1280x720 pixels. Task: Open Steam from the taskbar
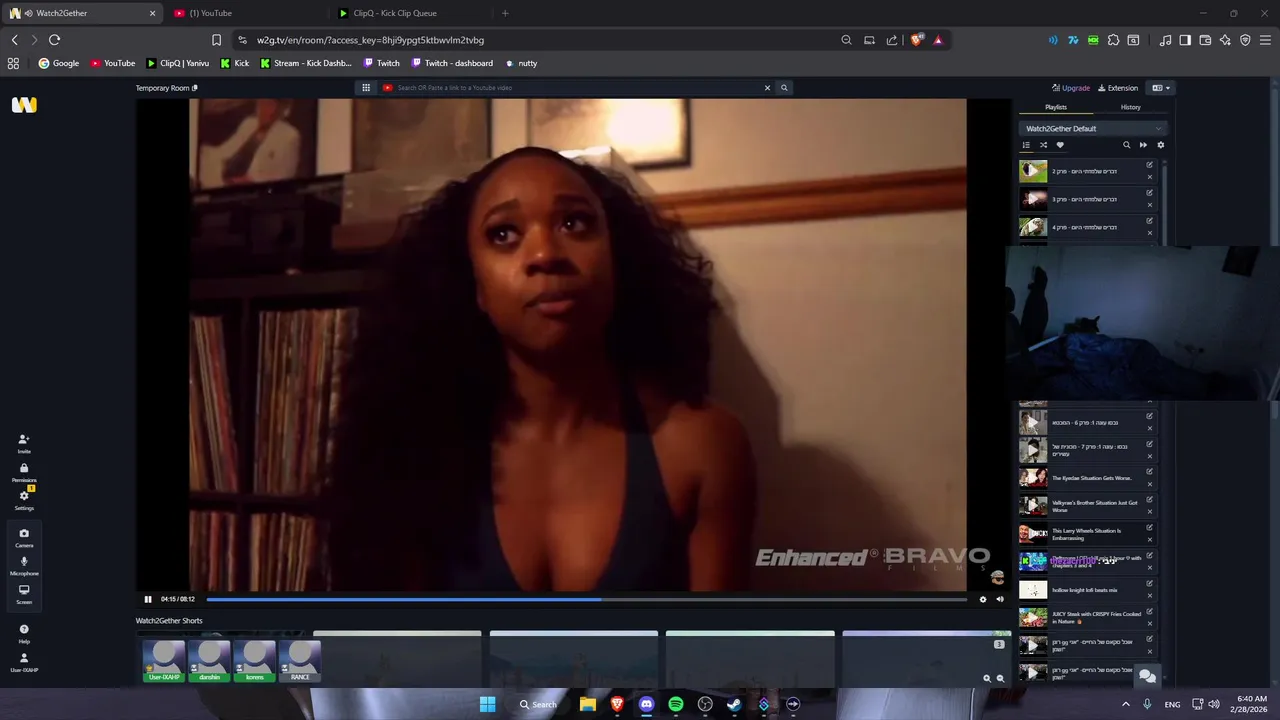click(x=734, y=704)
